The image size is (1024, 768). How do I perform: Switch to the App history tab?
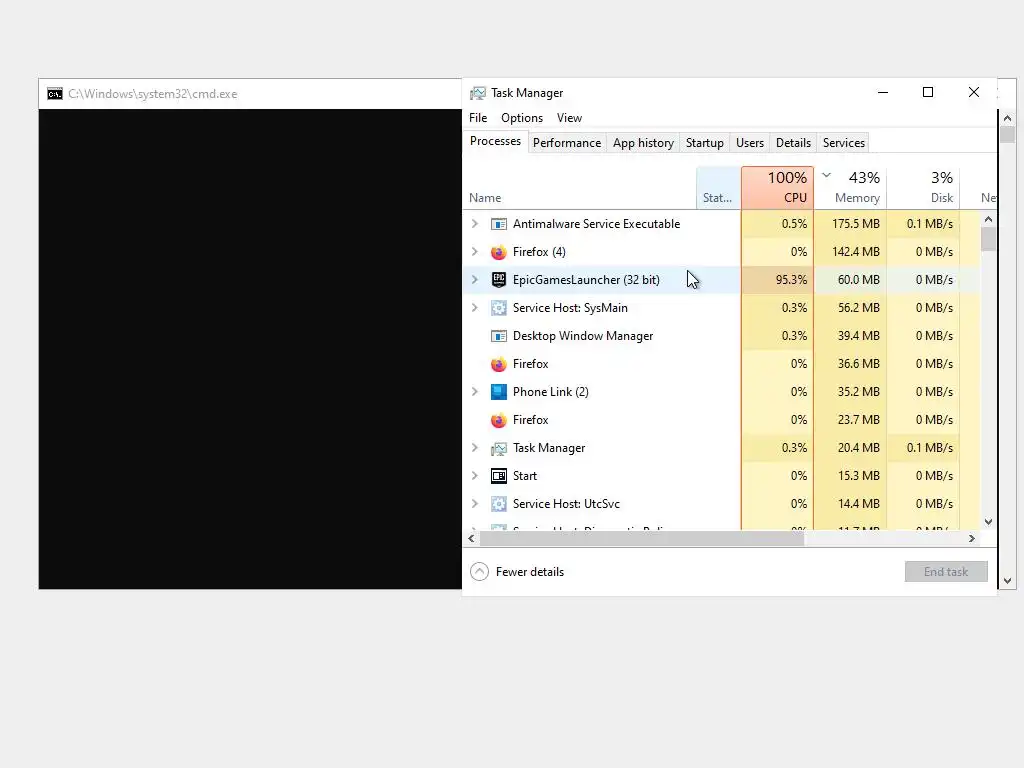pos(643,143)
